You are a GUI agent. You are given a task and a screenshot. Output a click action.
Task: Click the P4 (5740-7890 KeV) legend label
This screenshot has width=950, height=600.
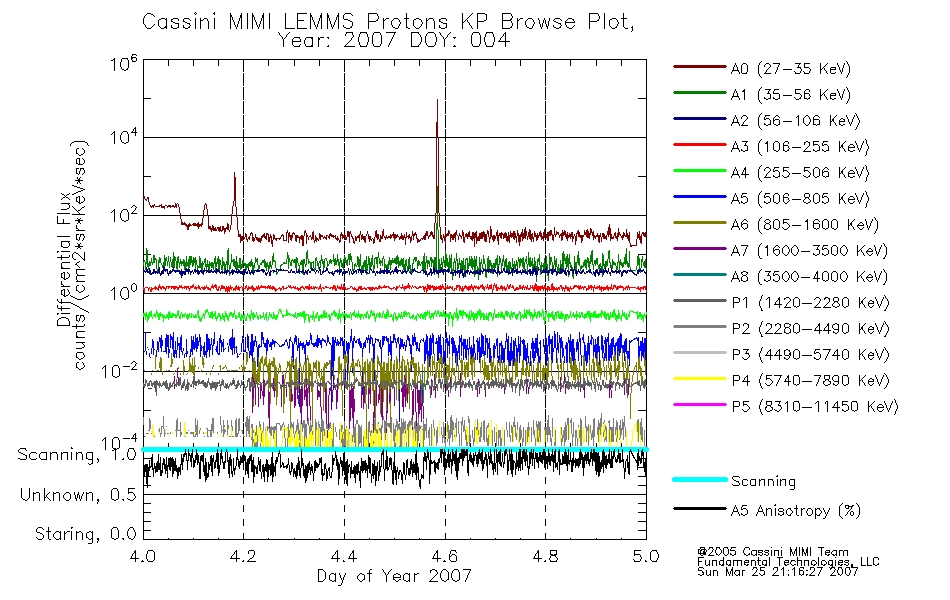coord(810,381)
